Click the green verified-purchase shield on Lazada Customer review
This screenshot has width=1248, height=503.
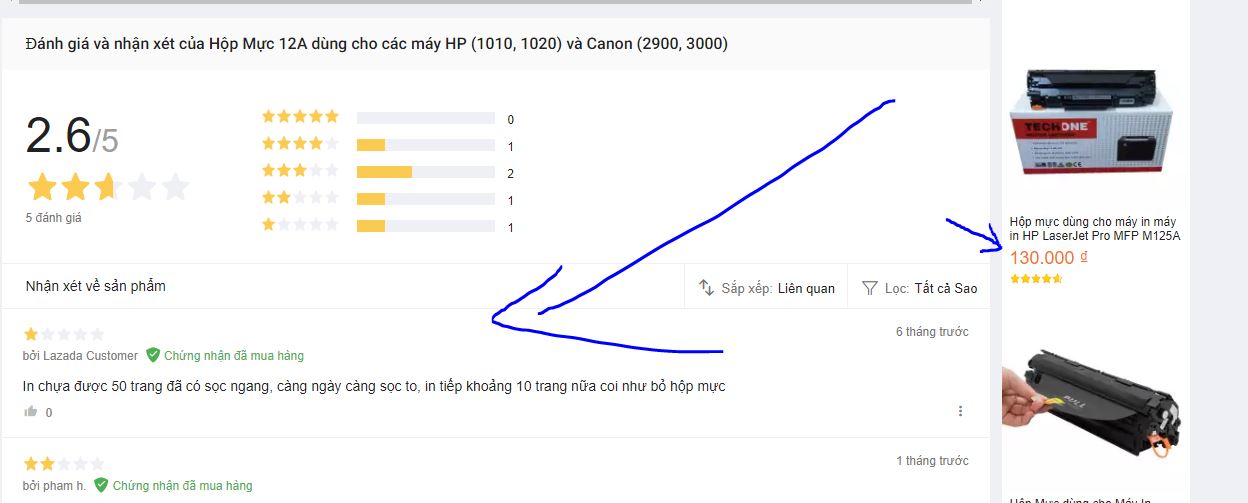153,355
